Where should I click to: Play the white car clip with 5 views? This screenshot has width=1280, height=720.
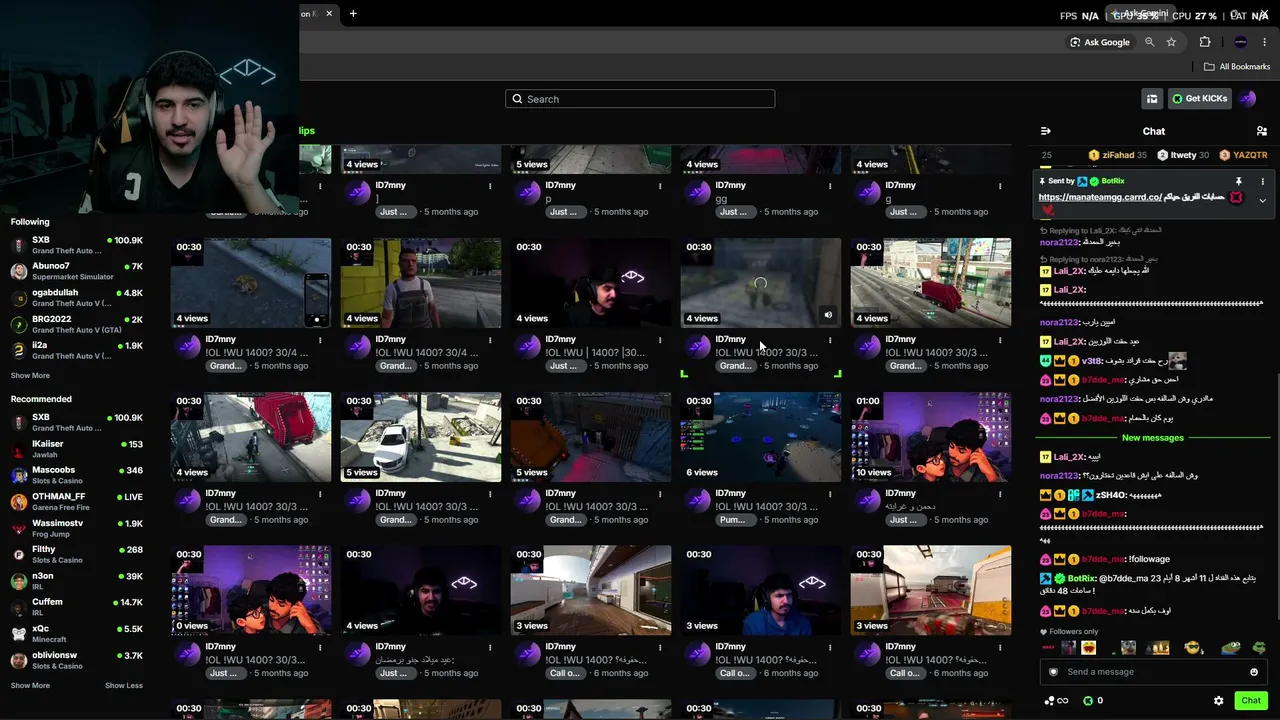click(421, 437)
